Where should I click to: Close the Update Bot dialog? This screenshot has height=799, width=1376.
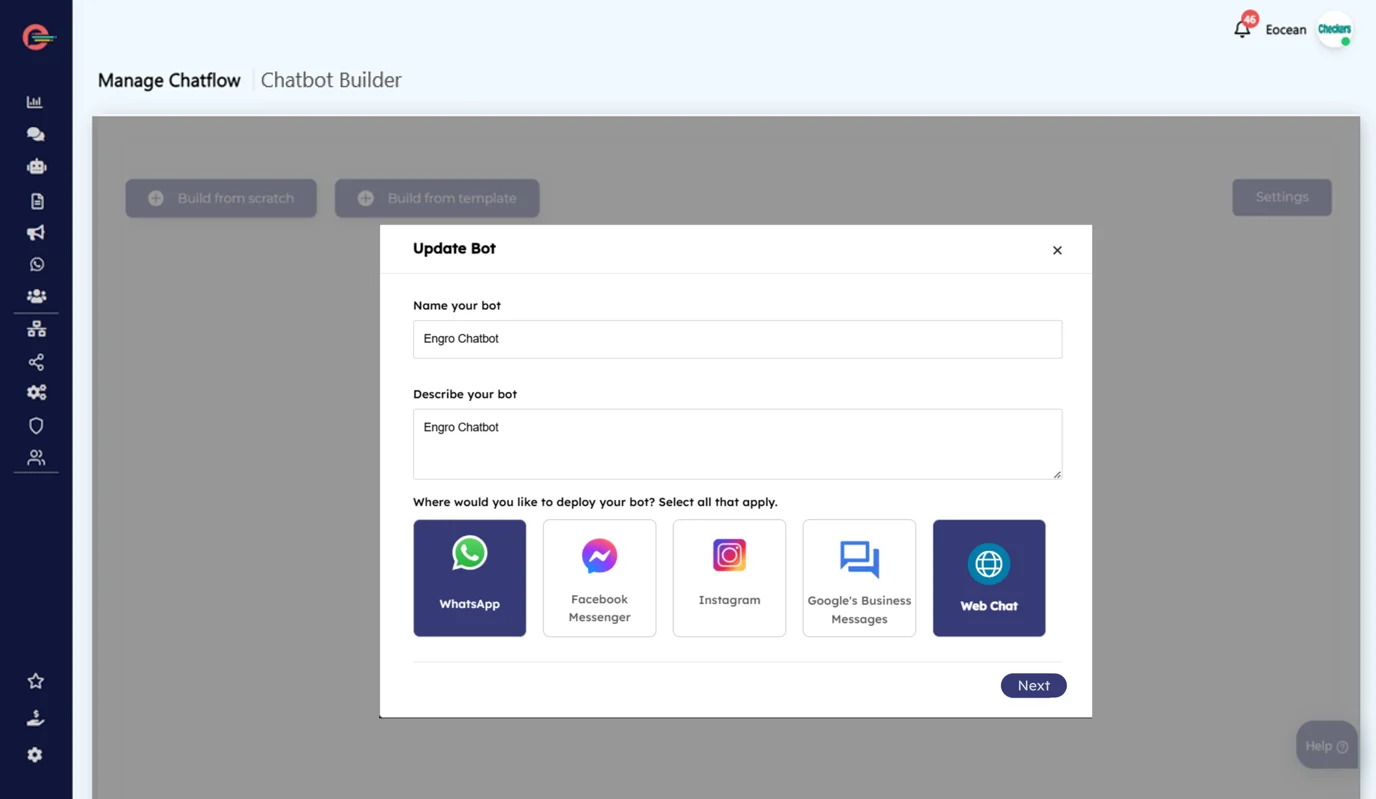[1057, 250]
